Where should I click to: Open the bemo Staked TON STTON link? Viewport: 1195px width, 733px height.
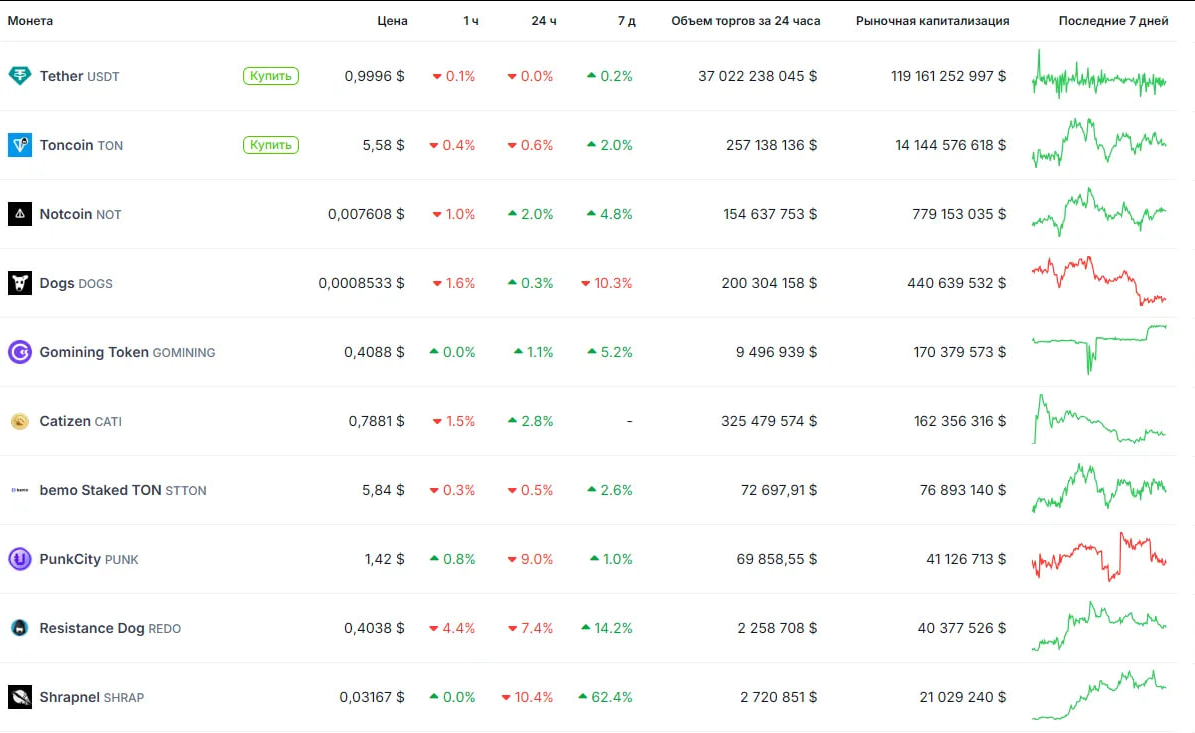pos(123,490)
